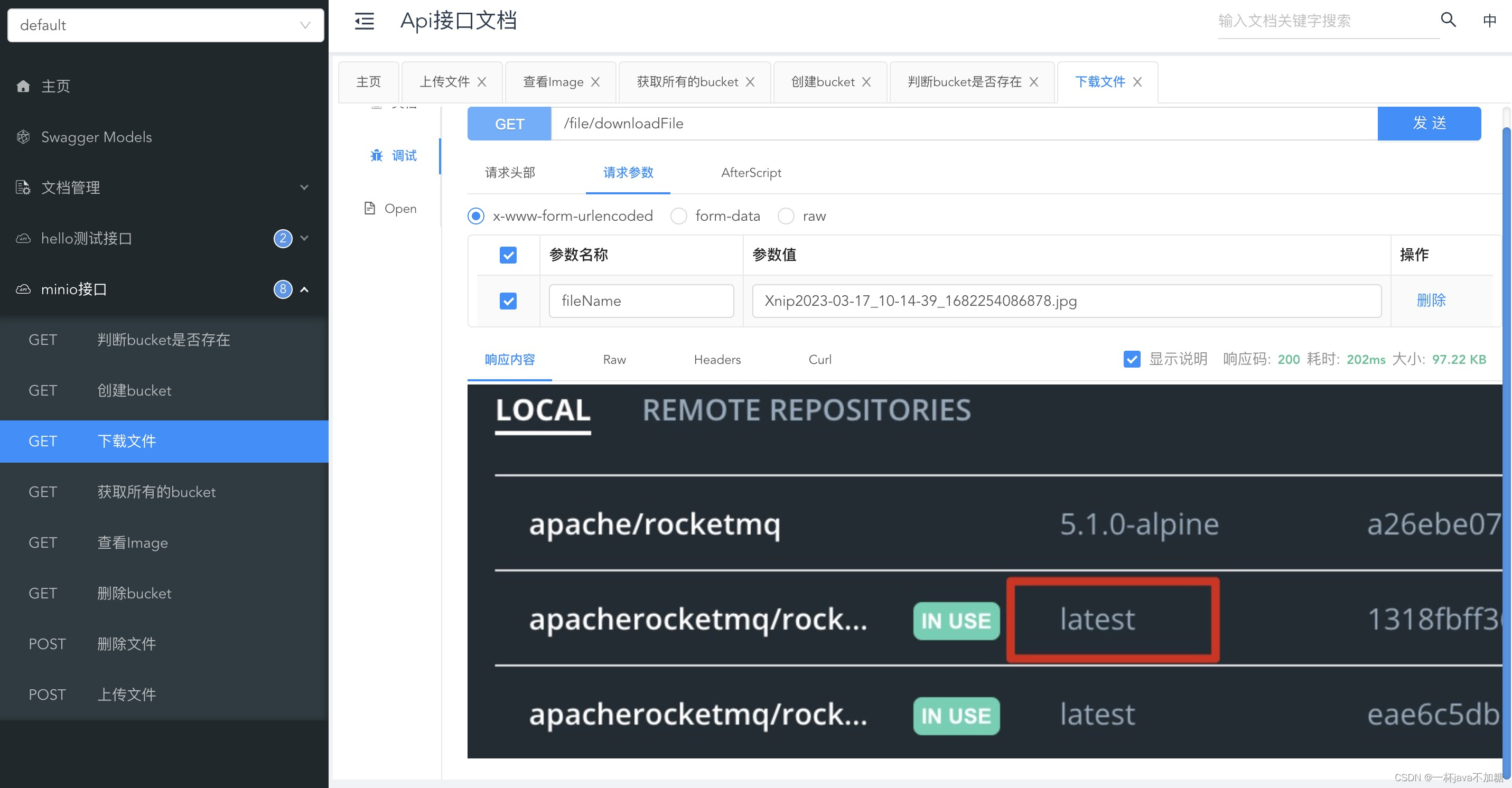This screenshot has height=788, width=1512.
Task: Select the x-www-form-urlencoded radio button
Action: pos(476,216)
